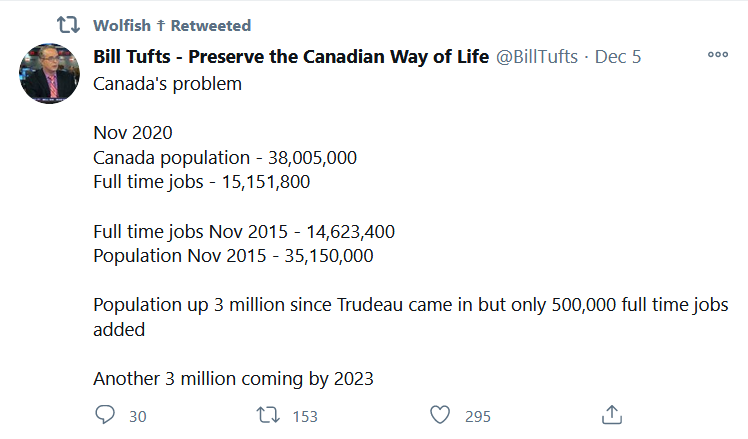Click the "Canada population - 38,005,000" line
The image size is (748, 439).
click(225, 157)
